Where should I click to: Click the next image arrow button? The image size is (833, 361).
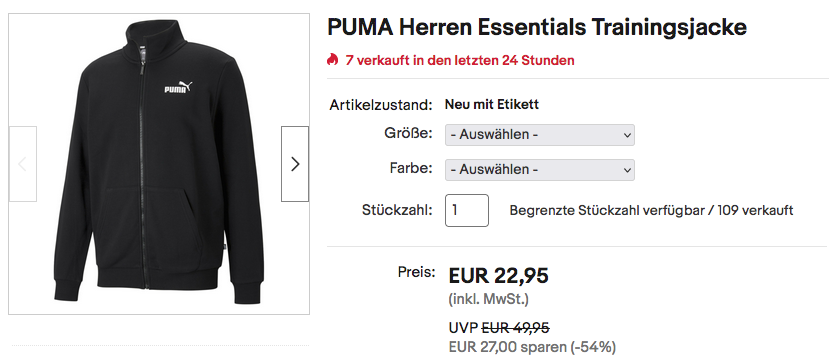(295, 164)
